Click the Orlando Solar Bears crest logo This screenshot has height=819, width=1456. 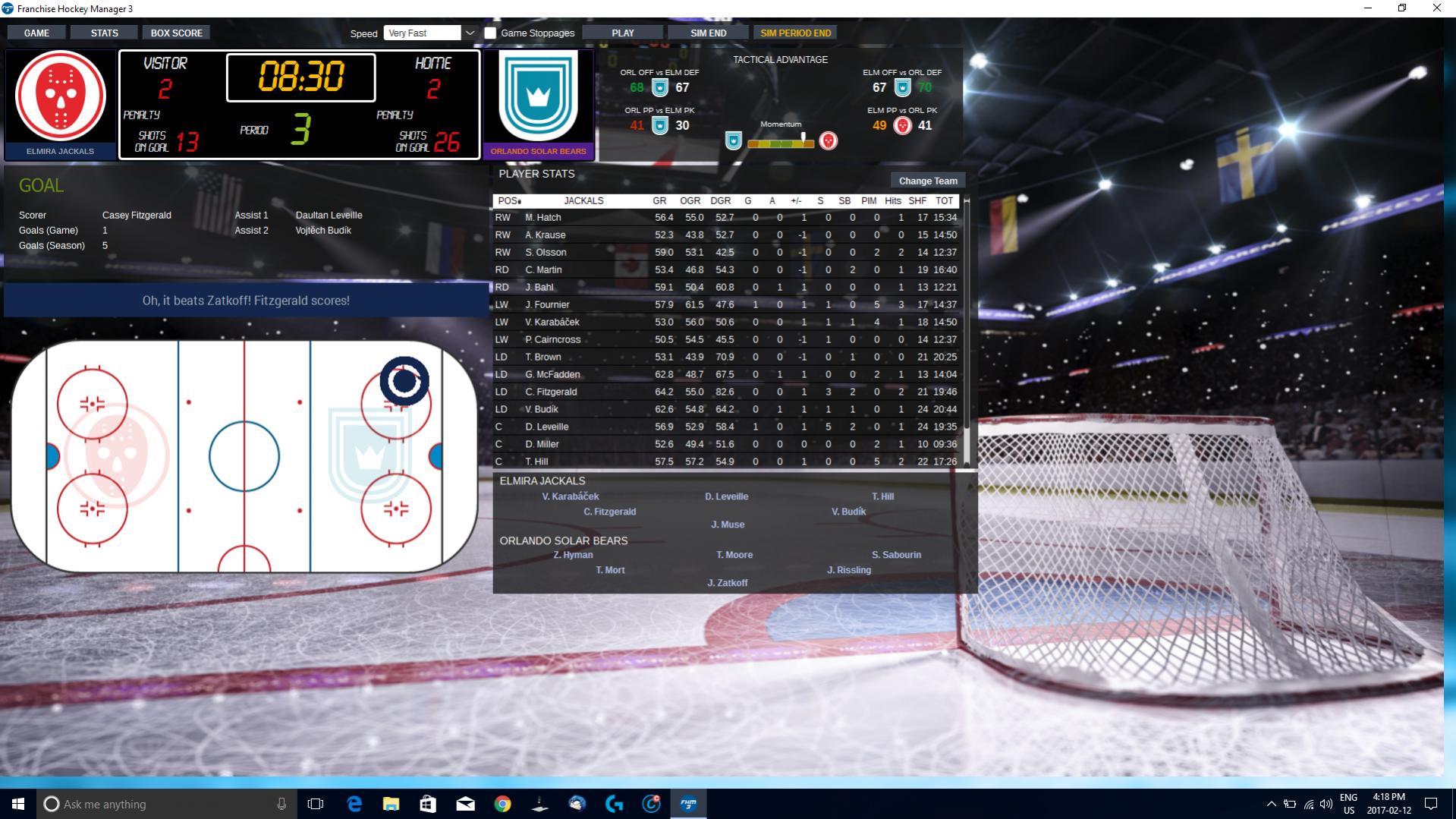(x=538, y=96)
